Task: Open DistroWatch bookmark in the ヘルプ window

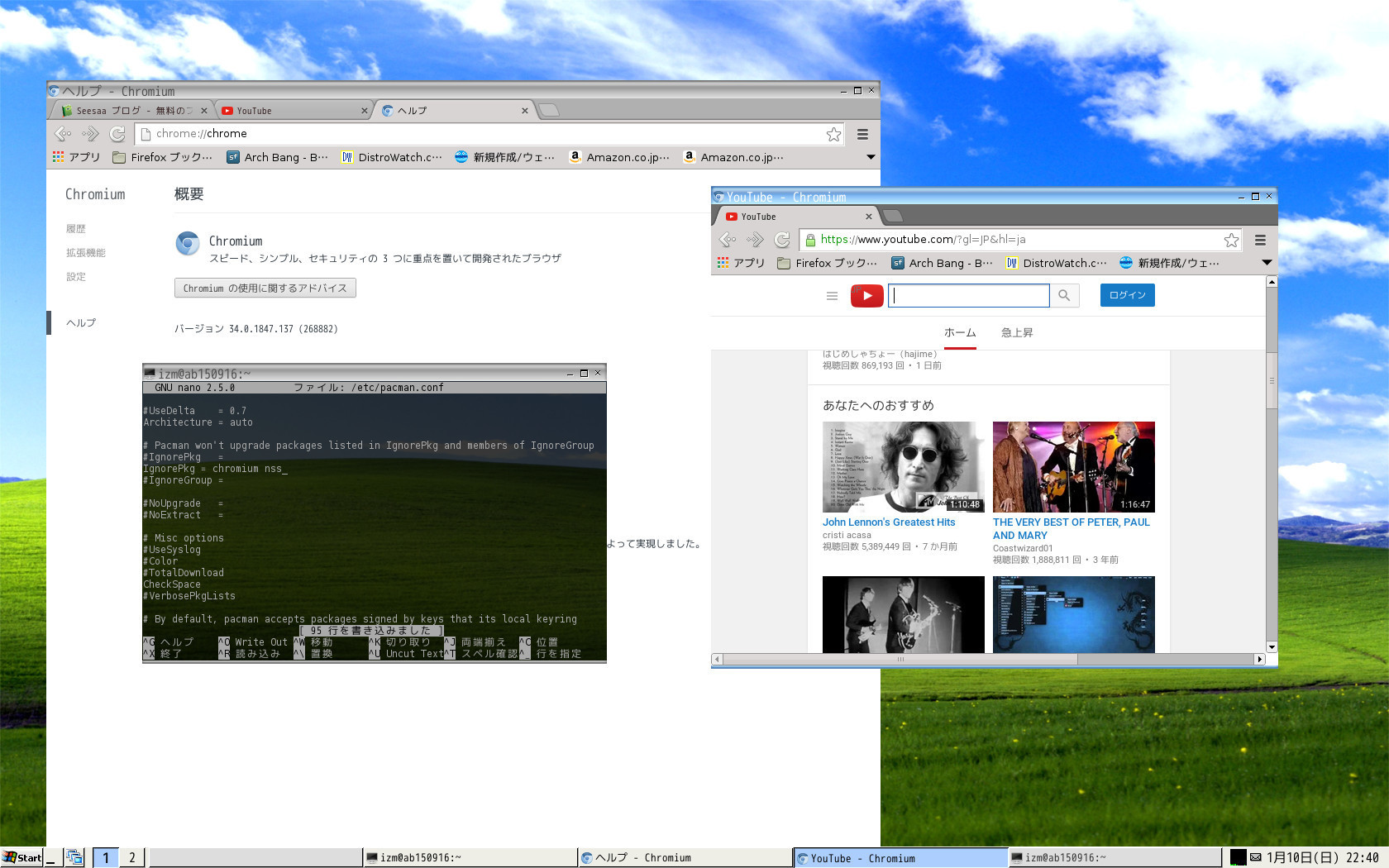Action: click(391, 157)
